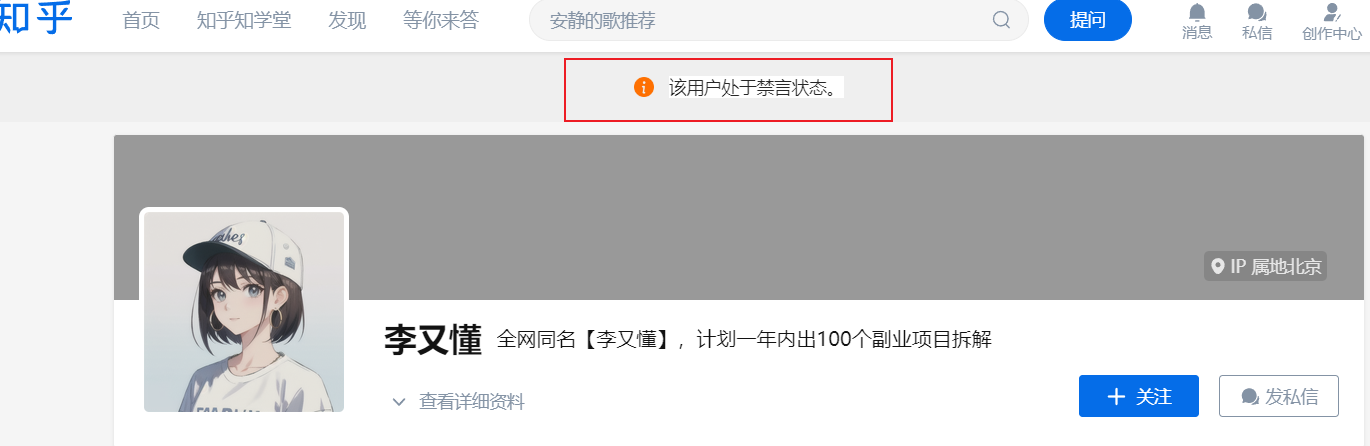Click the IP 属地北京 location pin icon

point(1217,266)
